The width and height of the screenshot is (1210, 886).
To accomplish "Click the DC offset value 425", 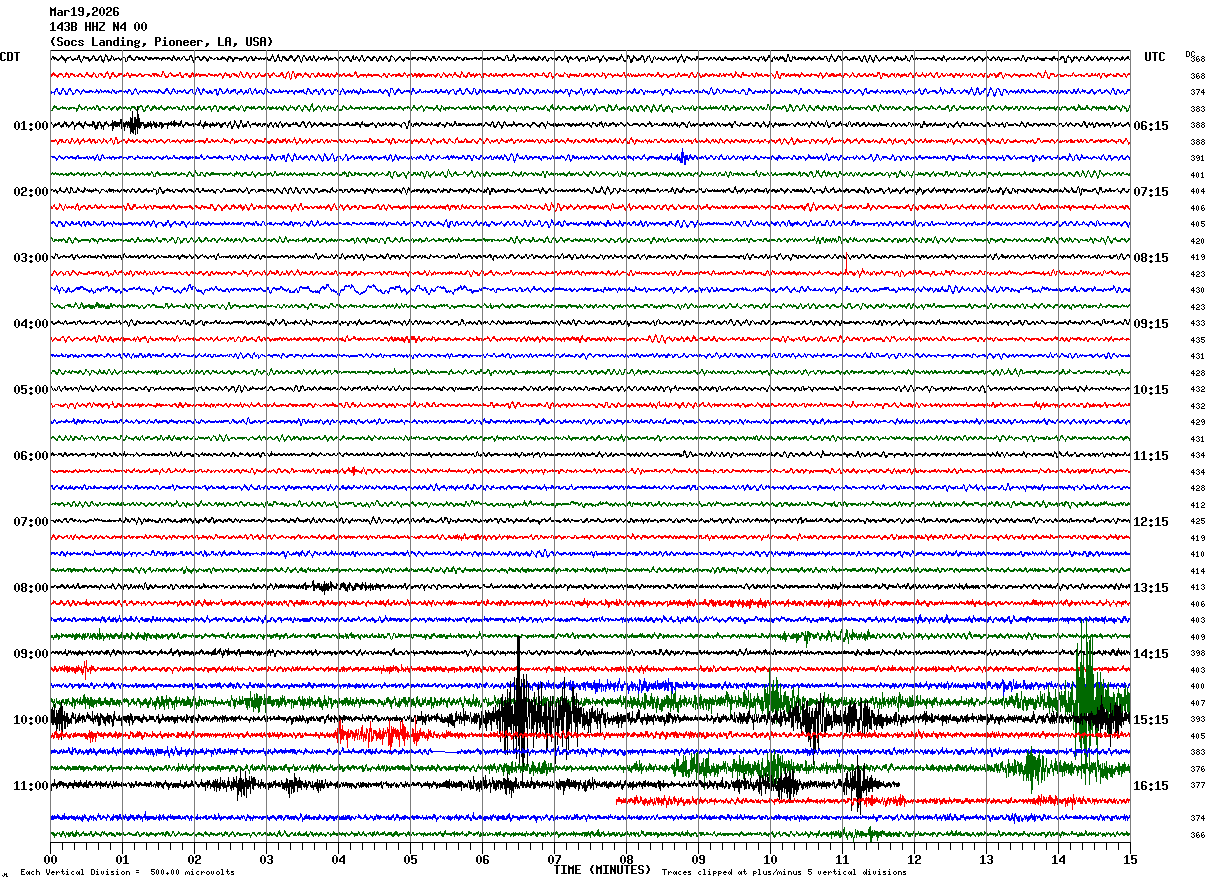I will point(1197,522).
